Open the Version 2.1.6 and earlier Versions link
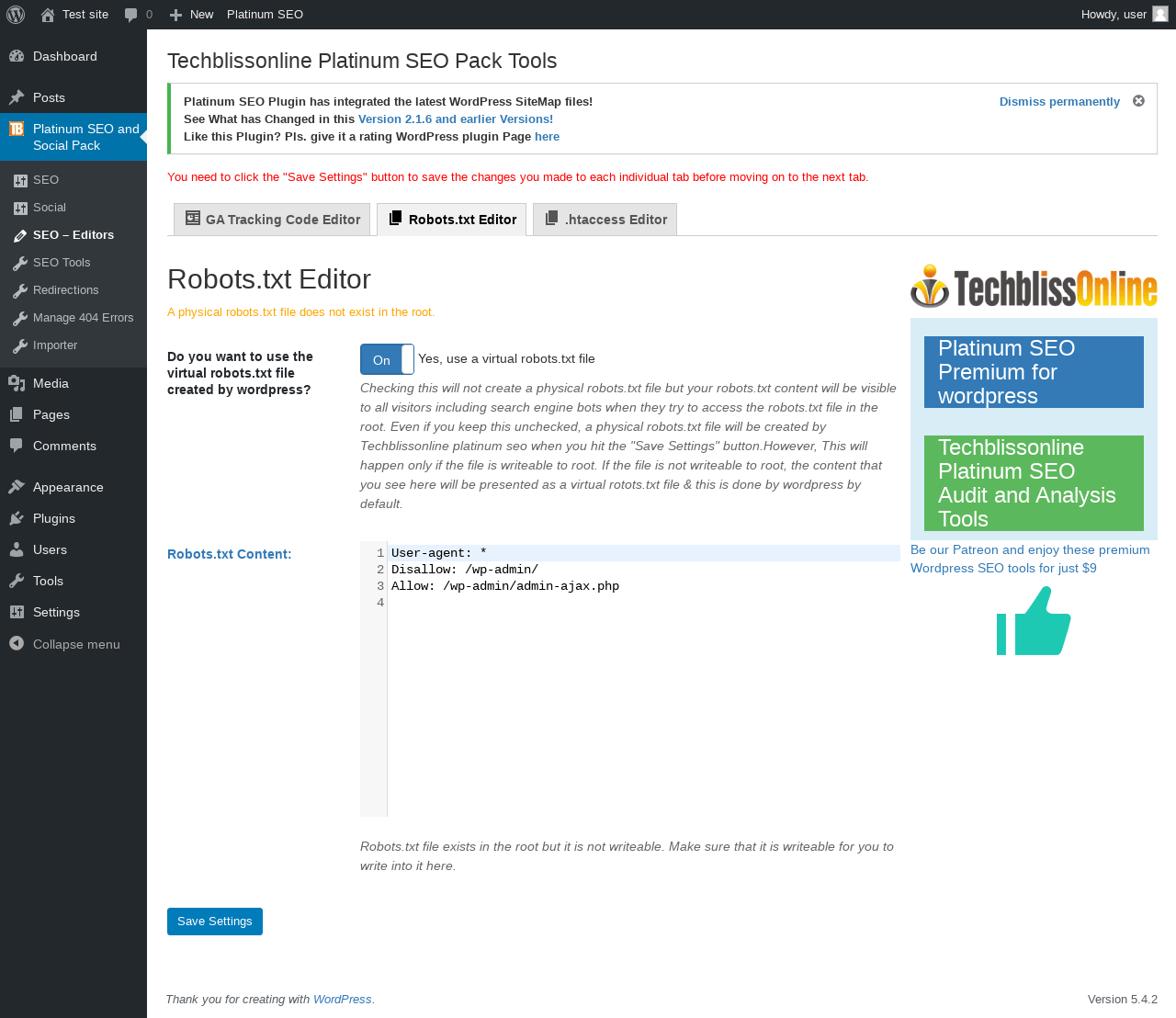The height and width of the screenshot is (1018, 1176). (x=456, y=119)
